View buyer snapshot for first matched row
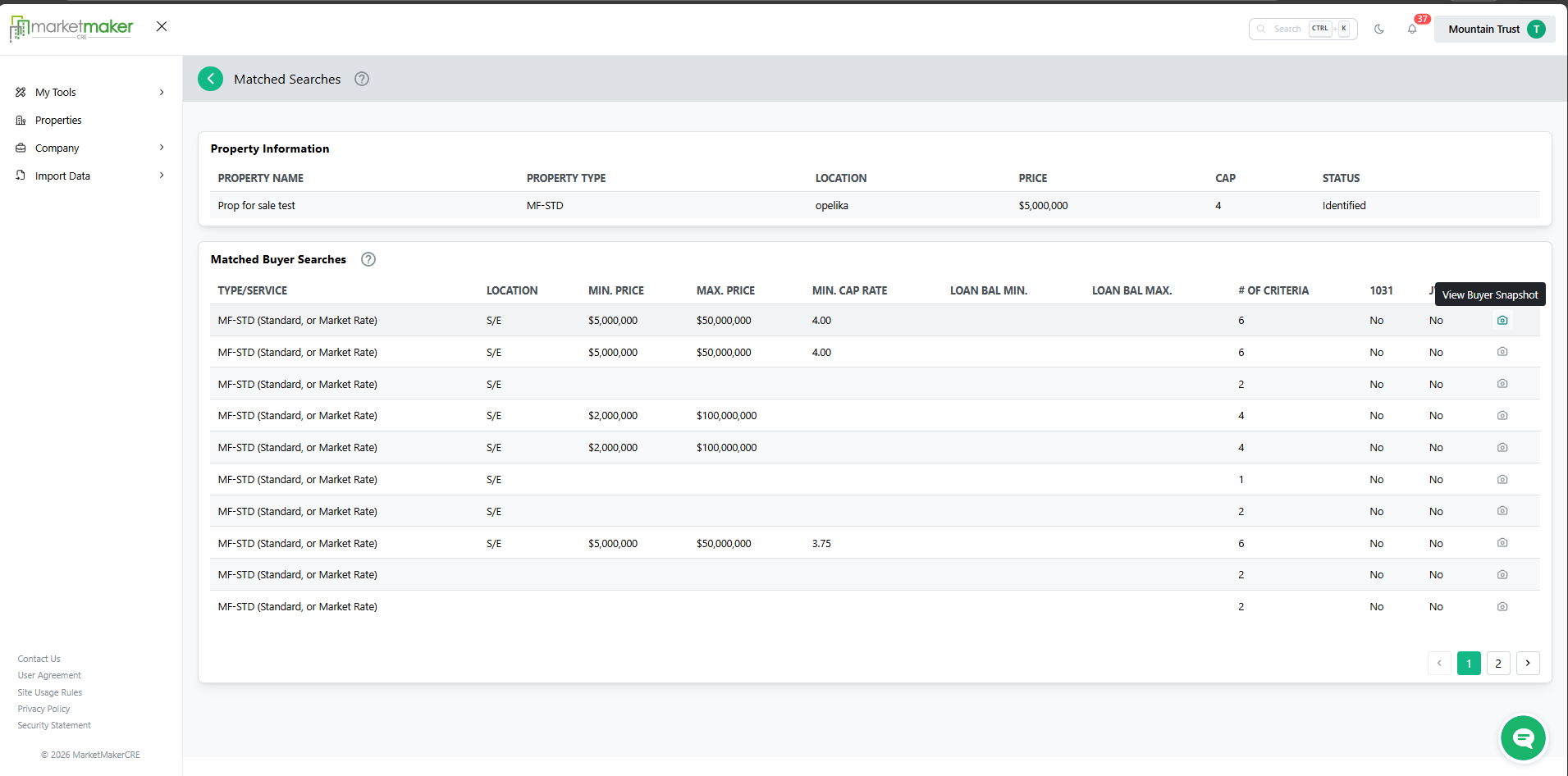Image resolution: width=1568 pixels, height=776 pixels. coord(1502,321)
